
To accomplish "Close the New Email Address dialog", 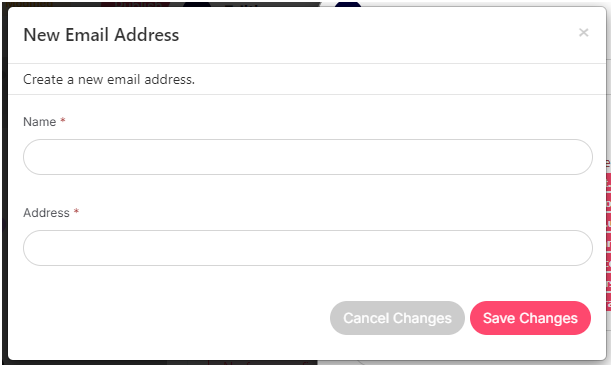I will [583, 33].
